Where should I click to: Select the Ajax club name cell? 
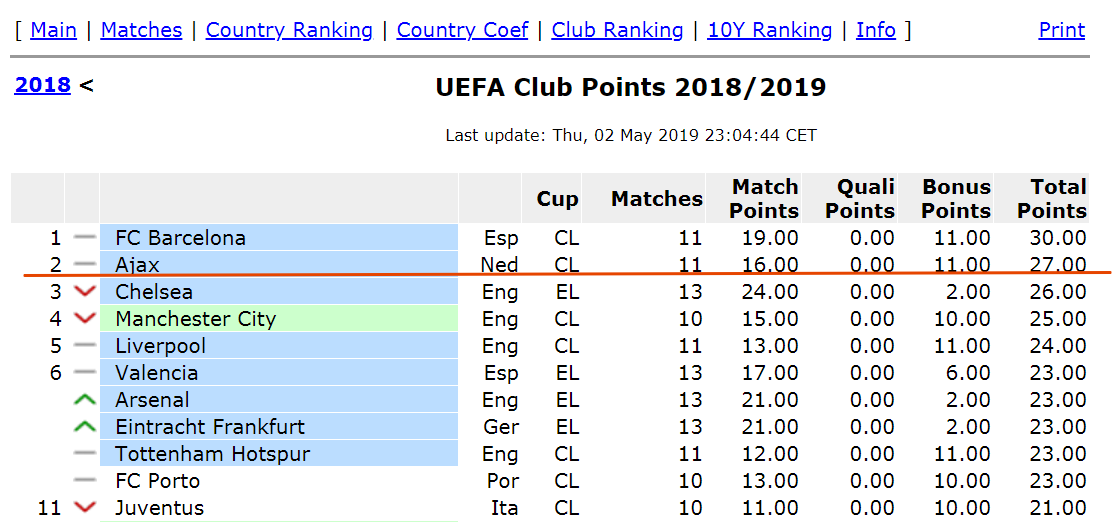tap(279, 265)
